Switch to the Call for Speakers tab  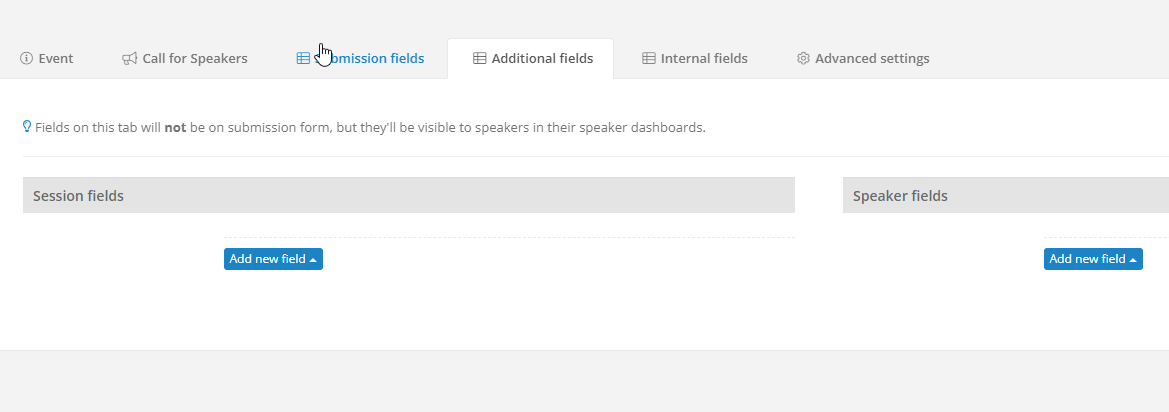[x=185, y=58]
